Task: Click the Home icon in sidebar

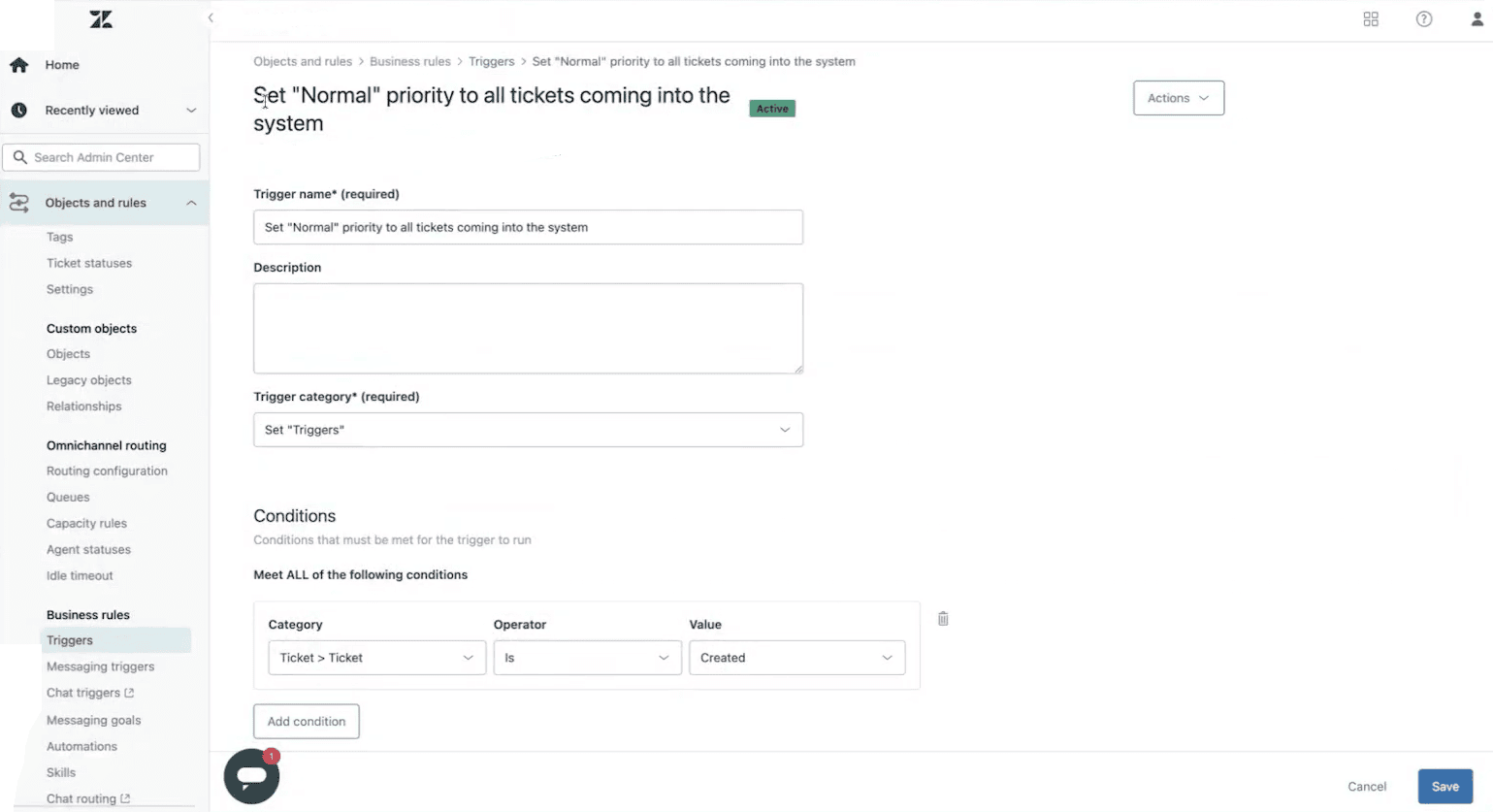Action: 19,65
